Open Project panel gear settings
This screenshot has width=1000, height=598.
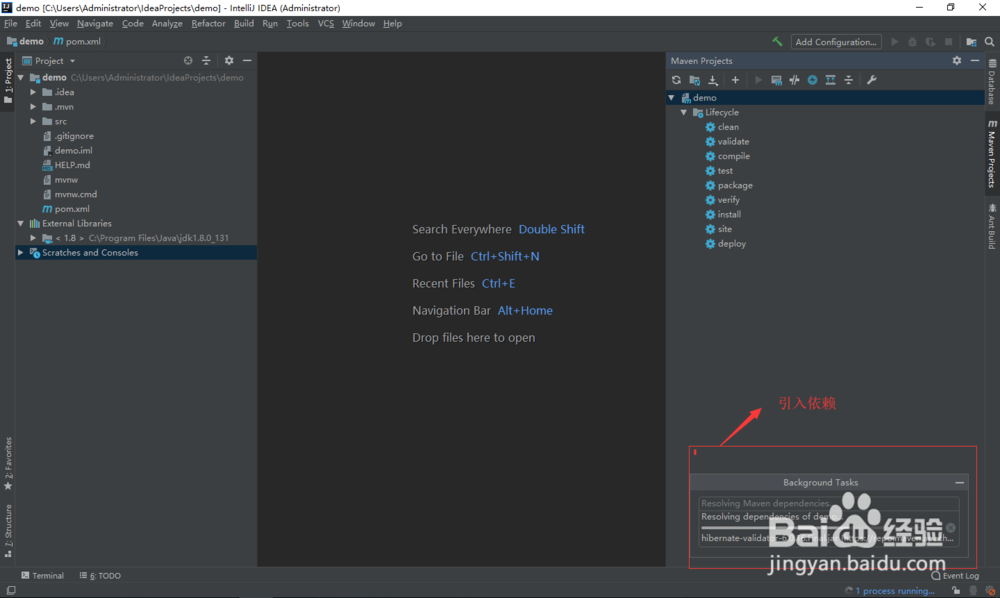pyautogui.click(x=229, y=61)
